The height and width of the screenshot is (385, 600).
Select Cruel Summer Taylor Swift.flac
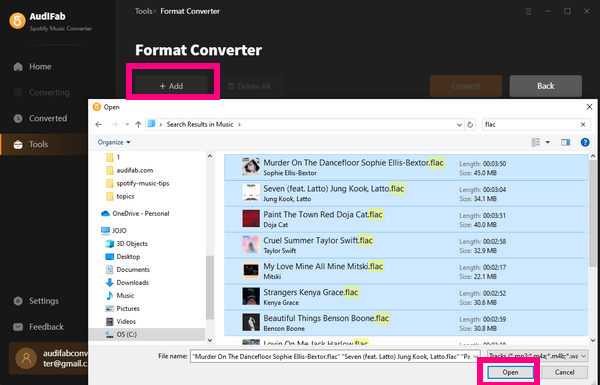click(406, 245)
